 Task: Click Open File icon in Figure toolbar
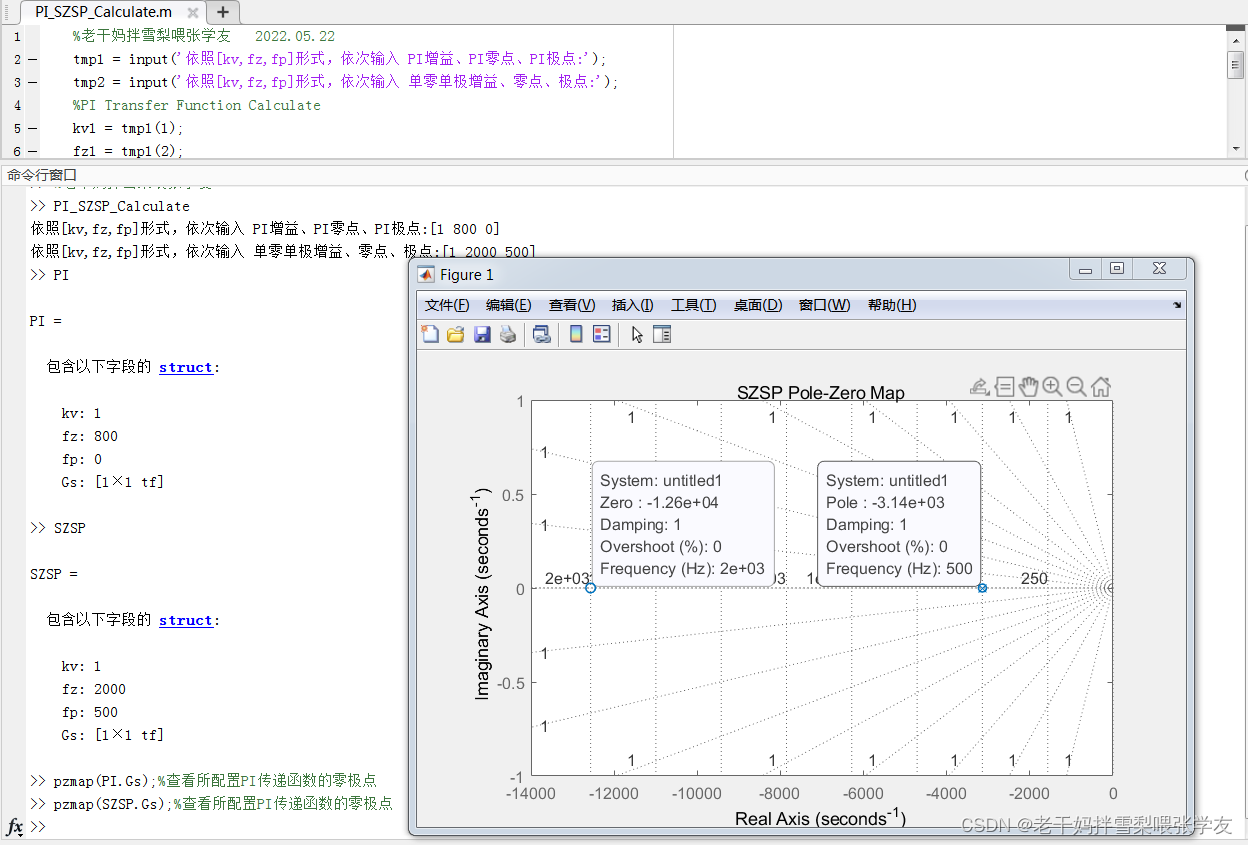[456, 335]
